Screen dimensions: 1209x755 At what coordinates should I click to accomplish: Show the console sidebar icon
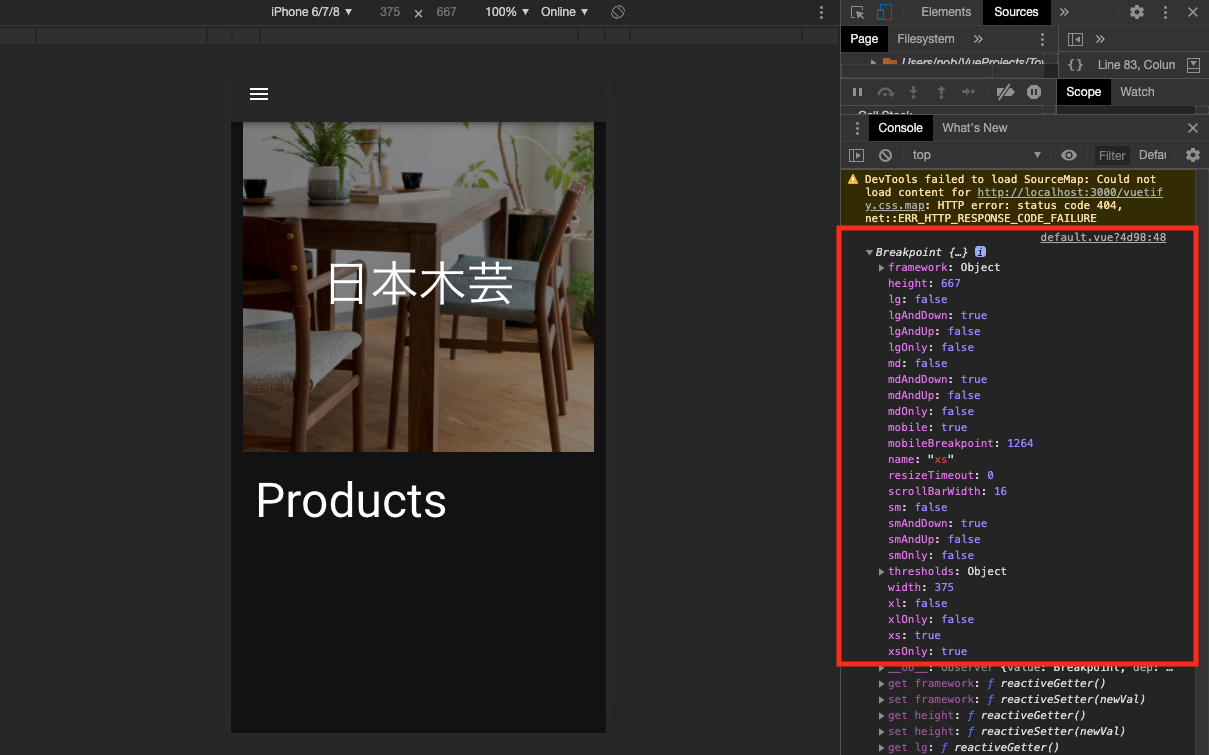[857, 155]
